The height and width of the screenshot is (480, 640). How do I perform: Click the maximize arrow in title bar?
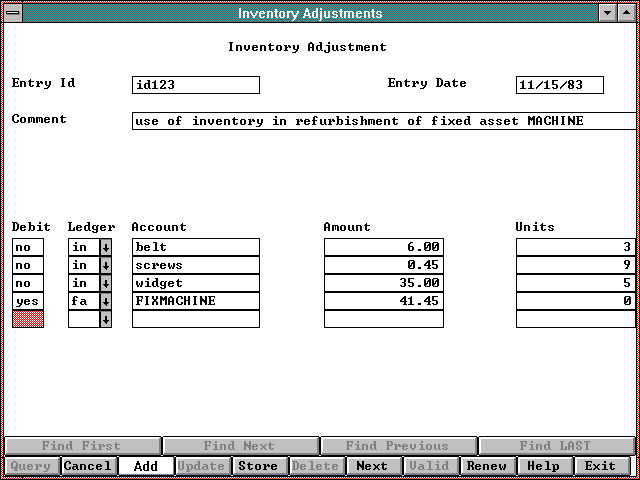point(626,13)
